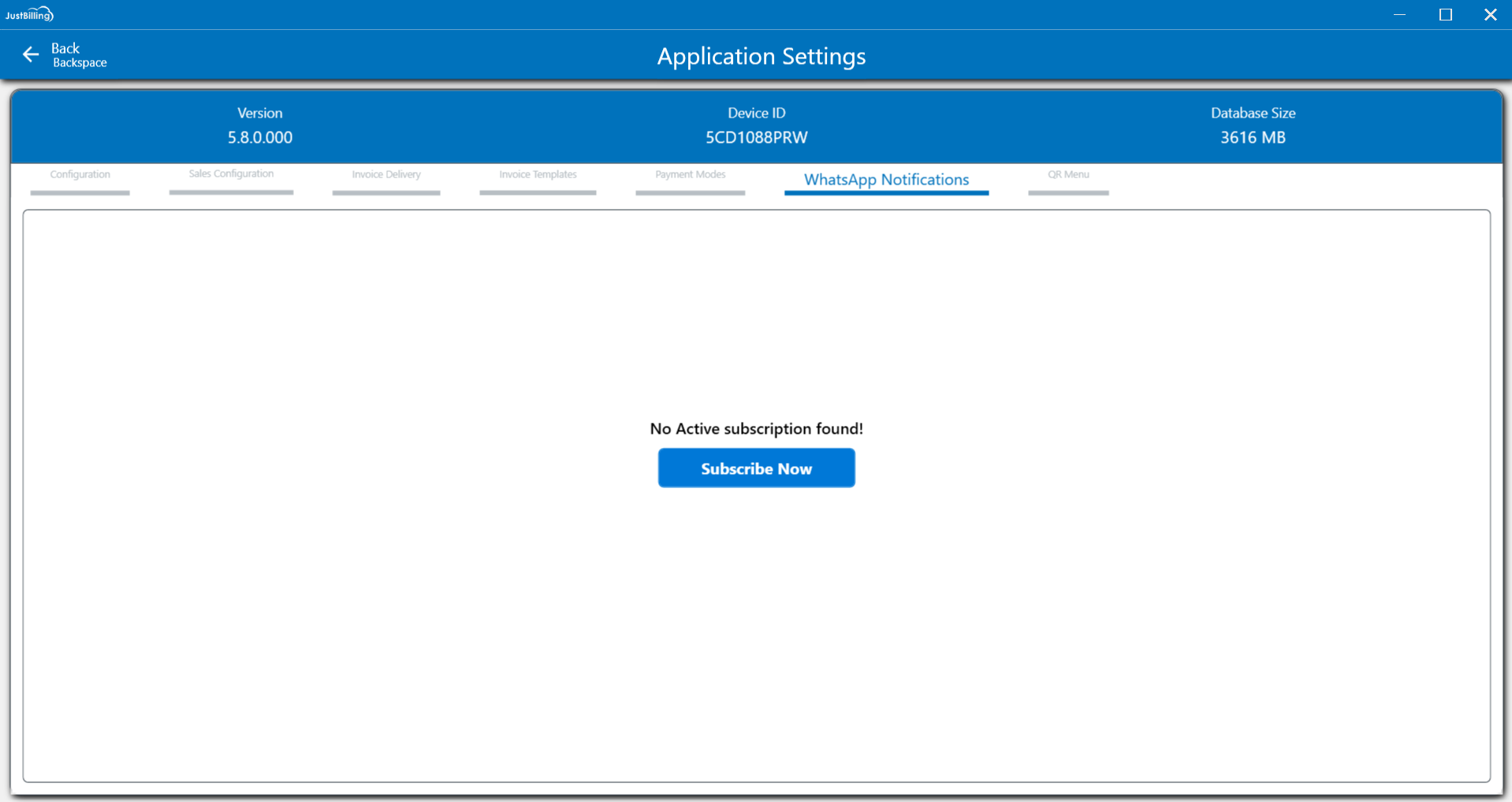This screenshot has width=1512, height=802.
Task: Click the Device ID value 5CD1088PRW
Action: click(756, 137)
